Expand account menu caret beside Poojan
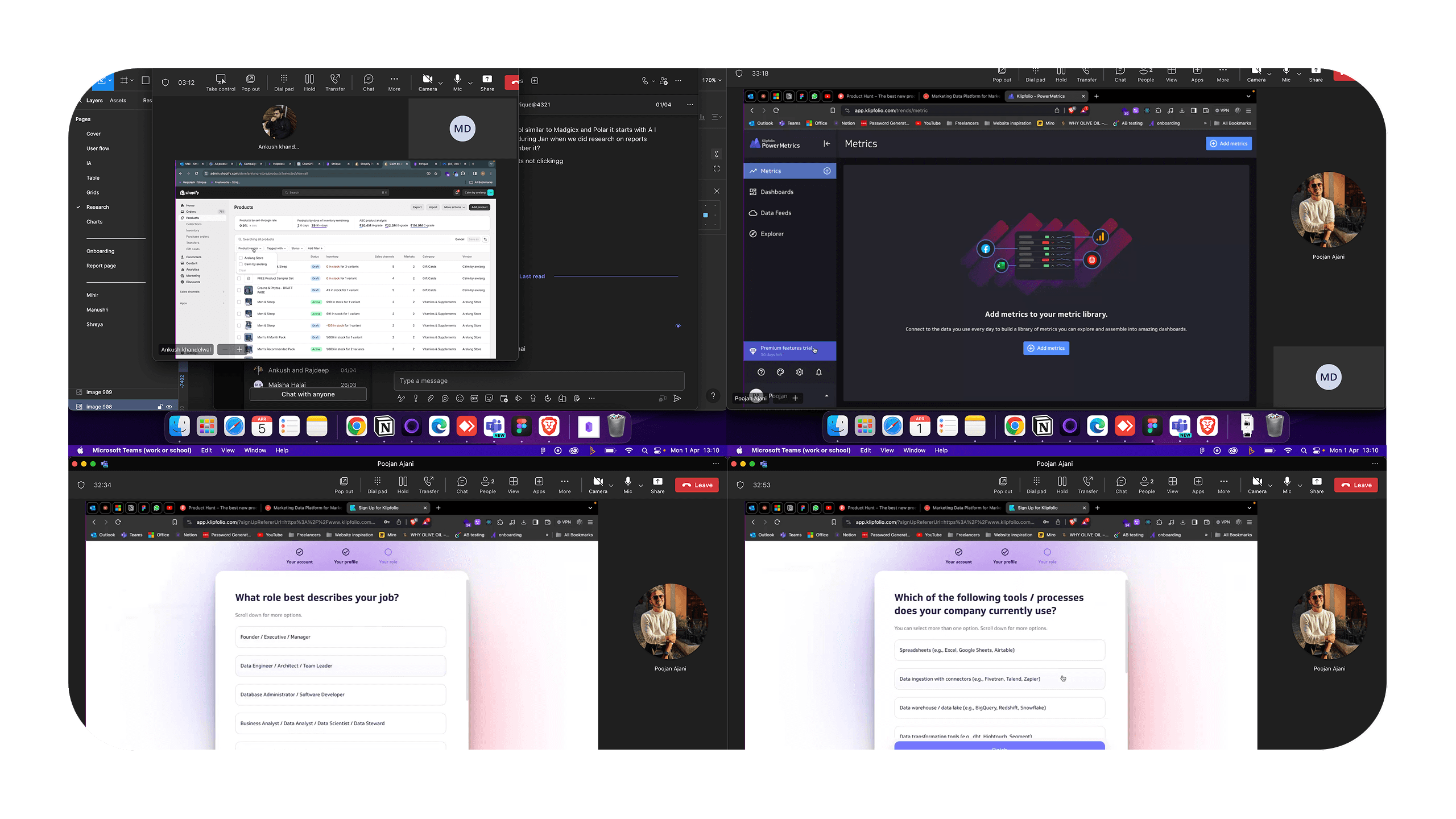 pyautogui.click(x=826, y=396)
